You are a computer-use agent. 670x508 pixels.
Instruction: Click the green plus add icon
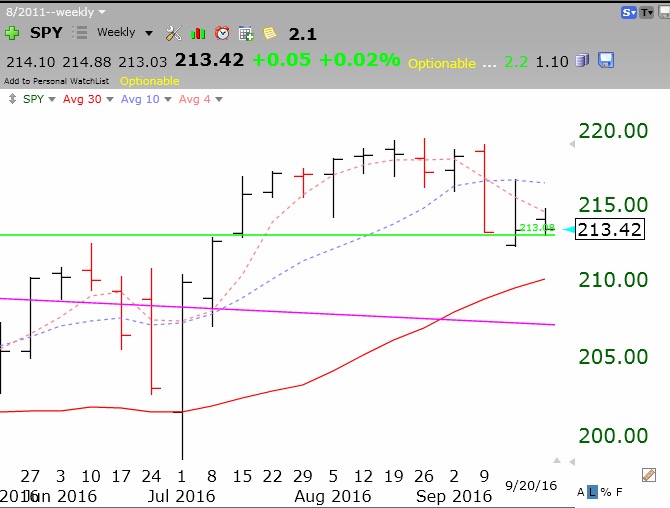point(12,33)
